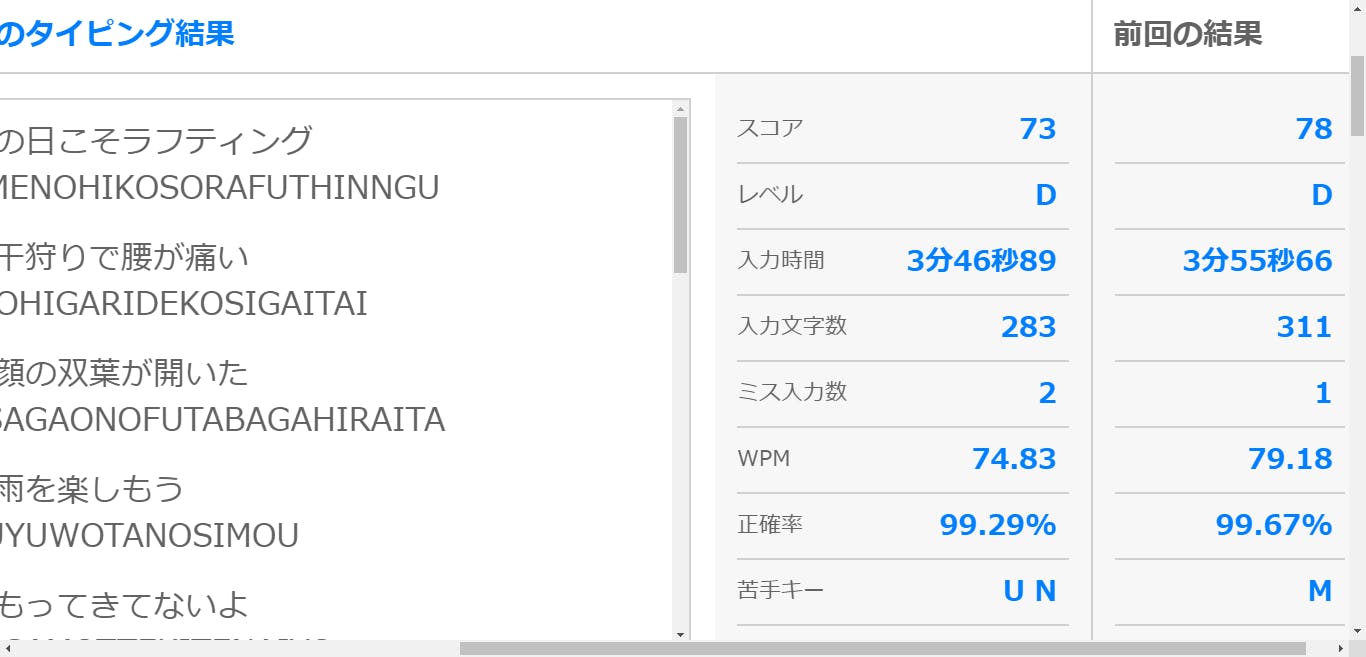This screenshot has width=1366, height=657.
Task: Click the weak keys value U N
Action: click(x=1029, y=591)
